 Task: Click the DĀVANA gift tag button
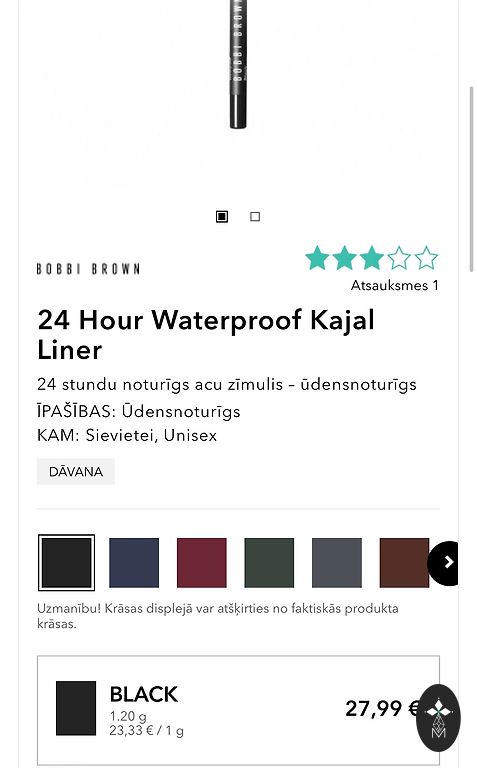tap(76, 472)
